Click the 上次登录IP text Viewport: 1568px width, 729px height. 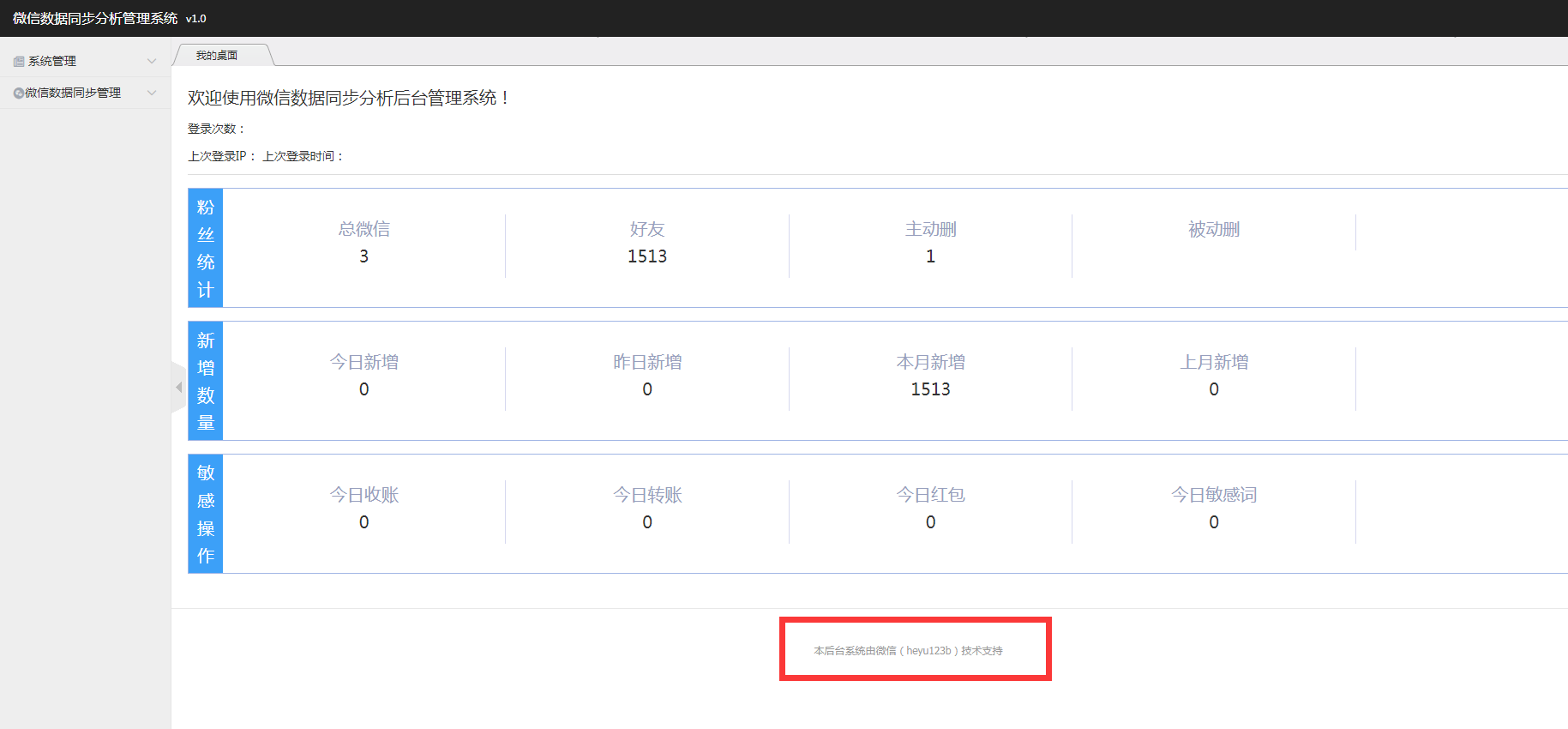point(222,156)
